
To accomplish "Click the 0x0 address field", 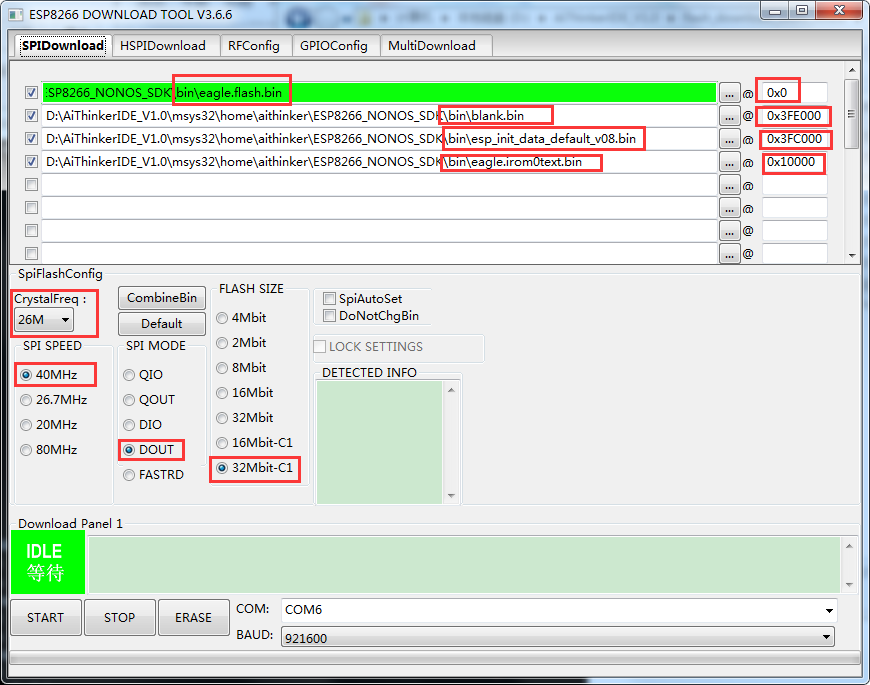I will click(795, 93).
